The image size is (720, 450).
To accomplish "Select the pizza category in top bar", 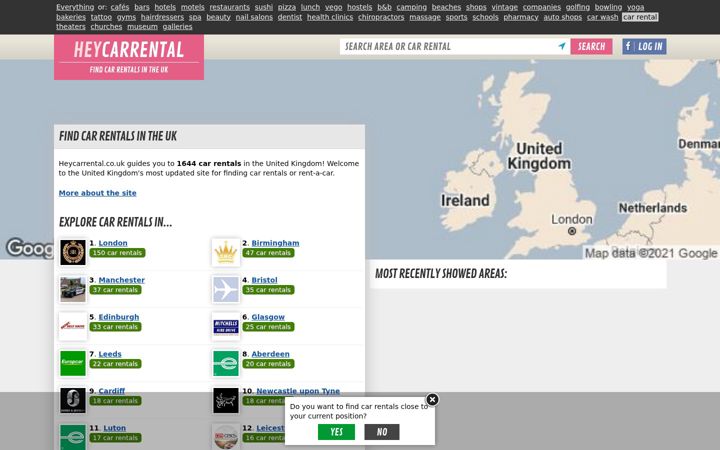I will tap(287, 7).
